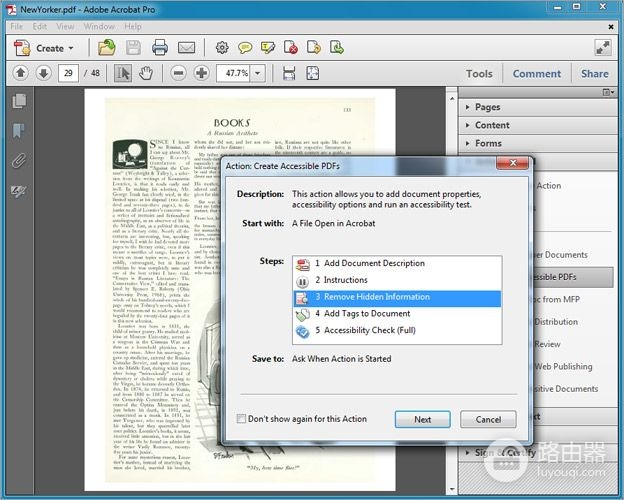The image size is (624, 500).
Task: Open the Attachments paperclip panel
Action: tap(19, 161)
